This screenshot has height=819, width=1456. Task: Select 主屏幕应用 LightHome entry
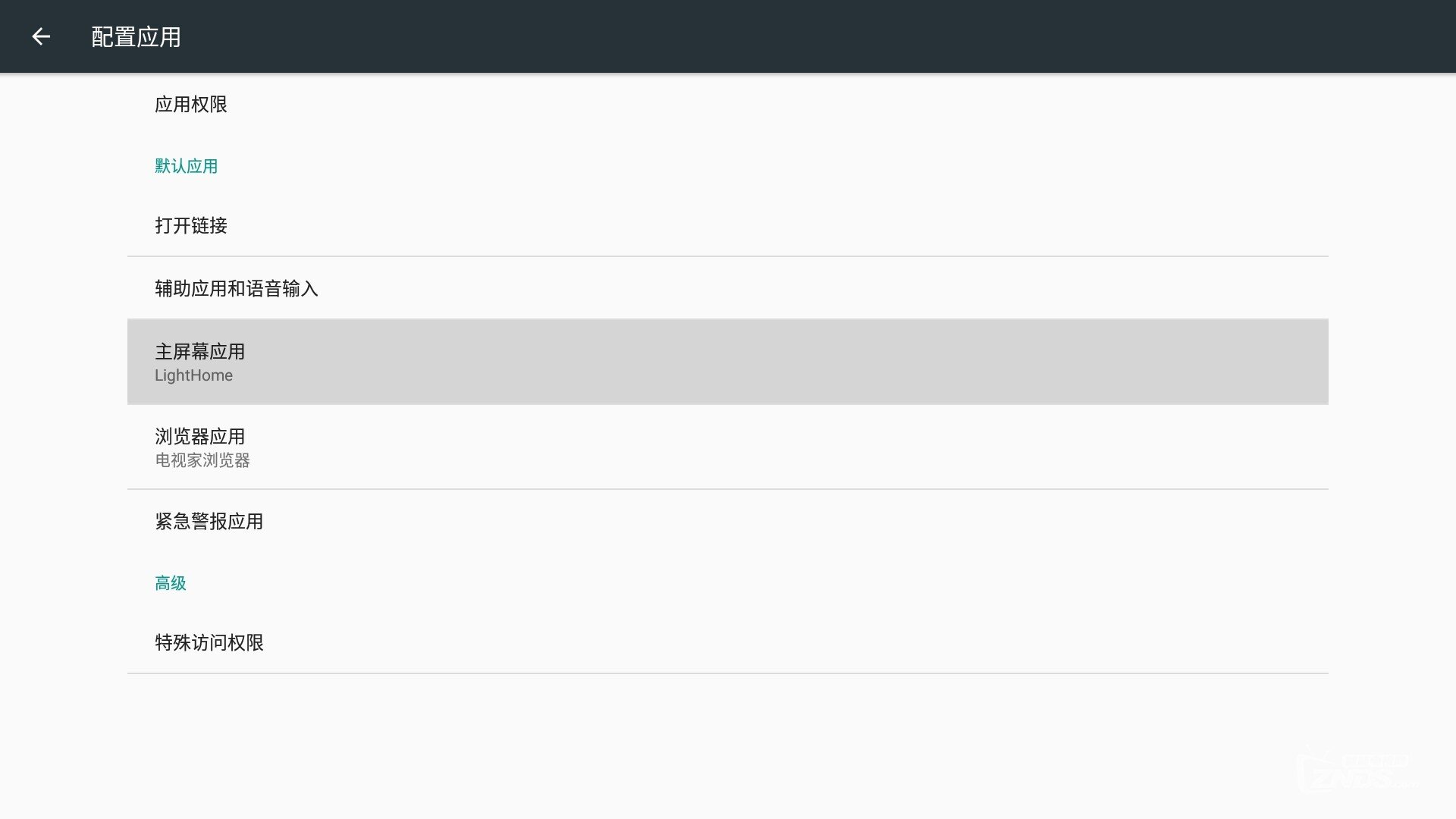[x=728, y=361]
